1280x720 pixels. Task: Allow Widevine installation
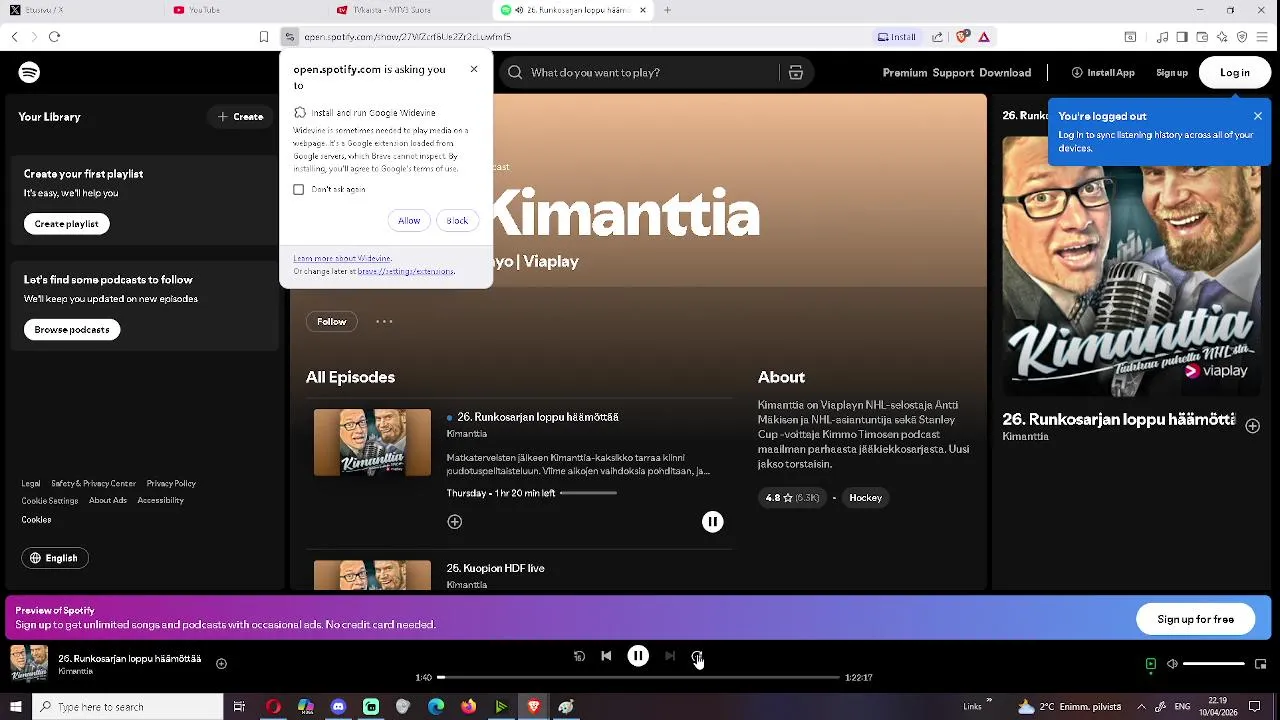409,220
